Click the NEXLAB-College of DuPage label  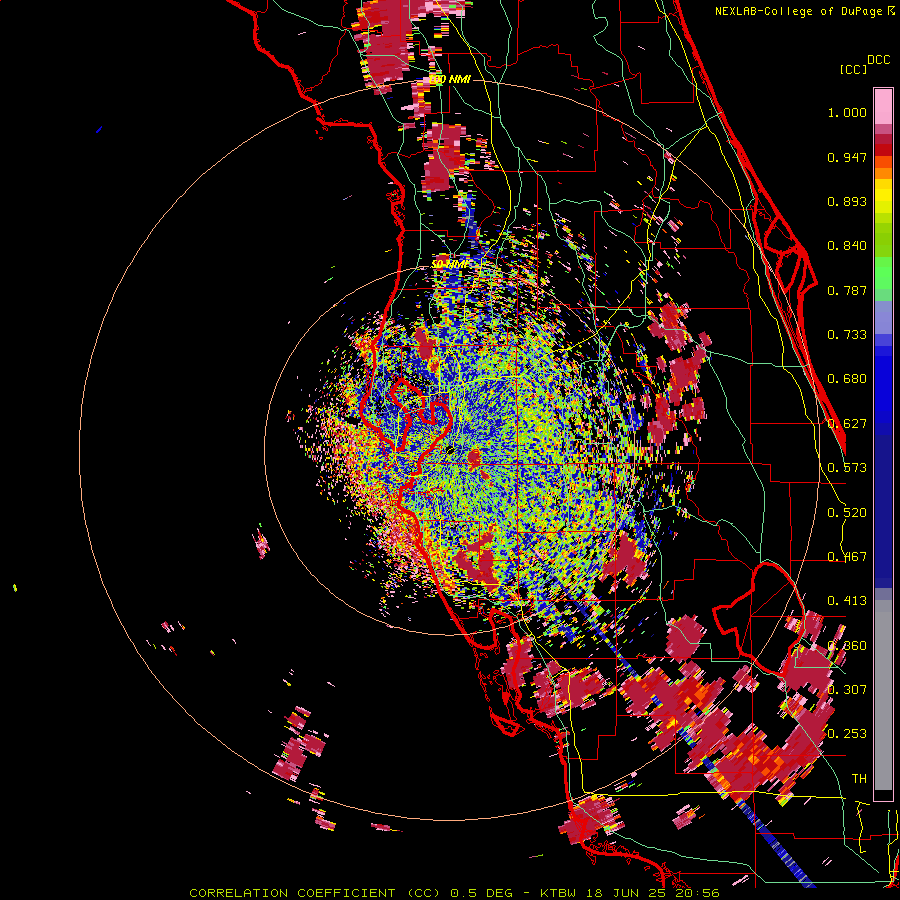tap(804, 11)
